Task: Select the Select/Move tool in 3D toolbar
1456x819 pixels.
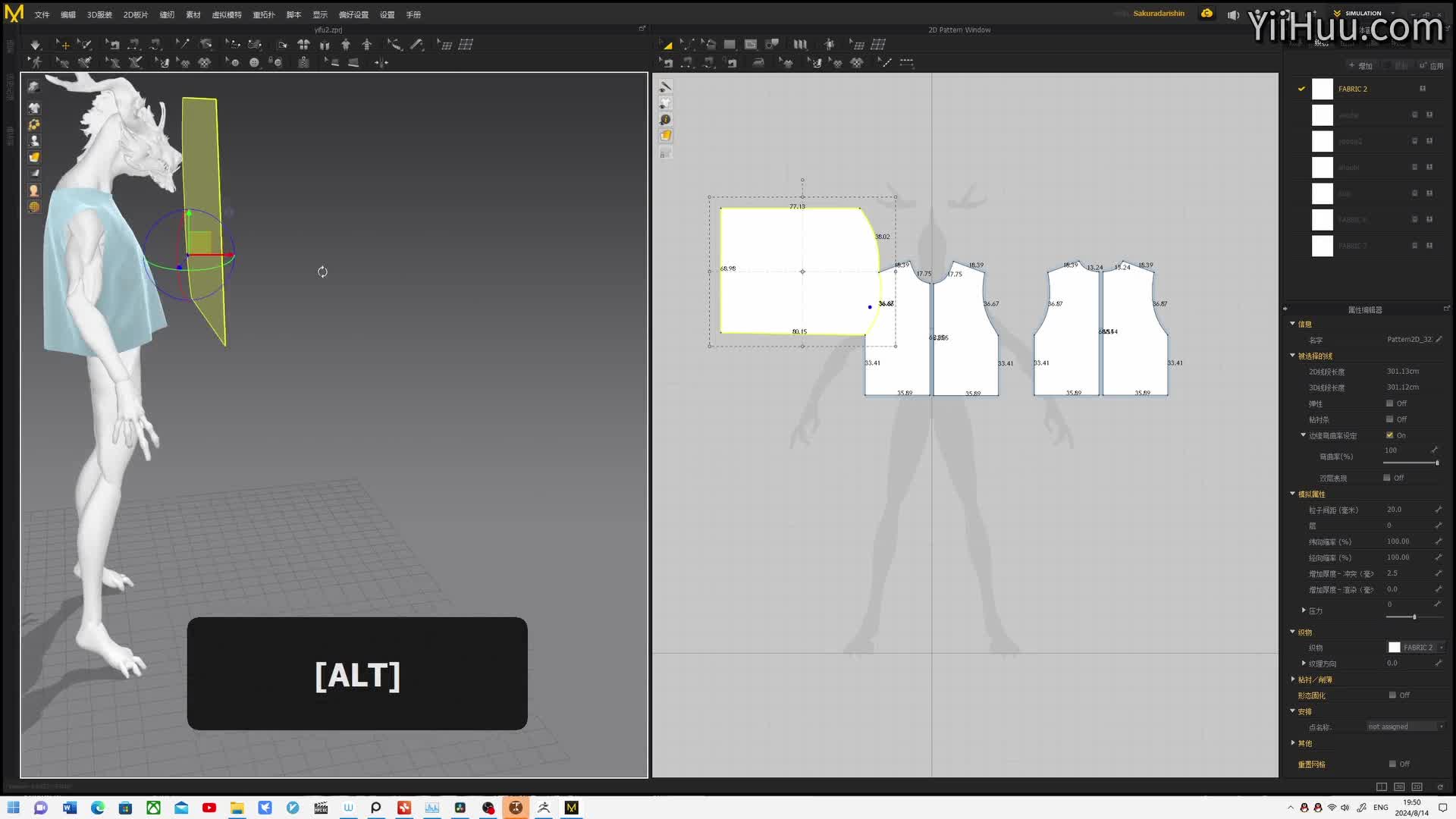Action: click(63, 45)
